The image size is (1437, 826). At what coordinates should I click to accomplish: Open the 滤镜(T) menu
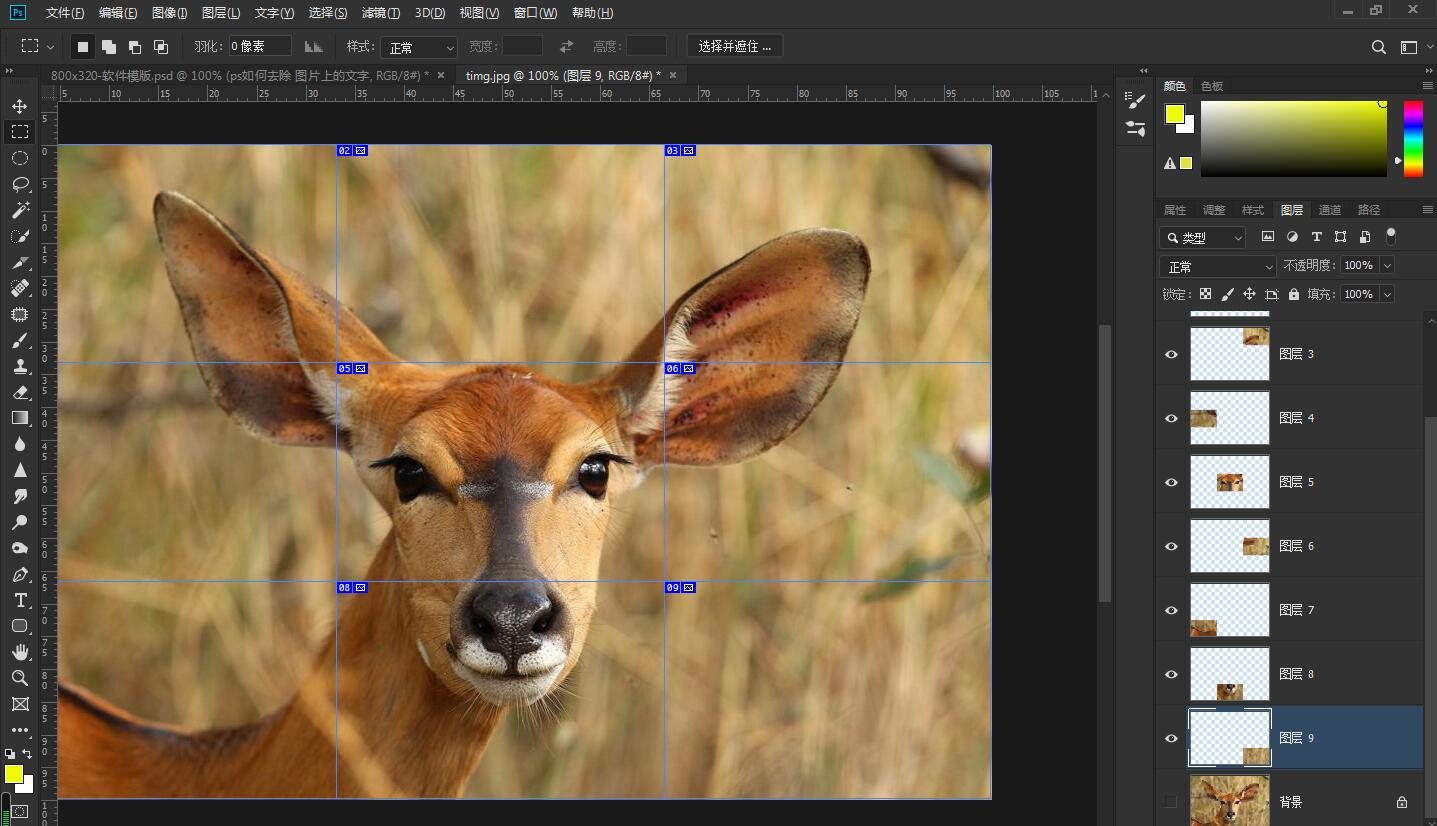(x=381, y=13)
